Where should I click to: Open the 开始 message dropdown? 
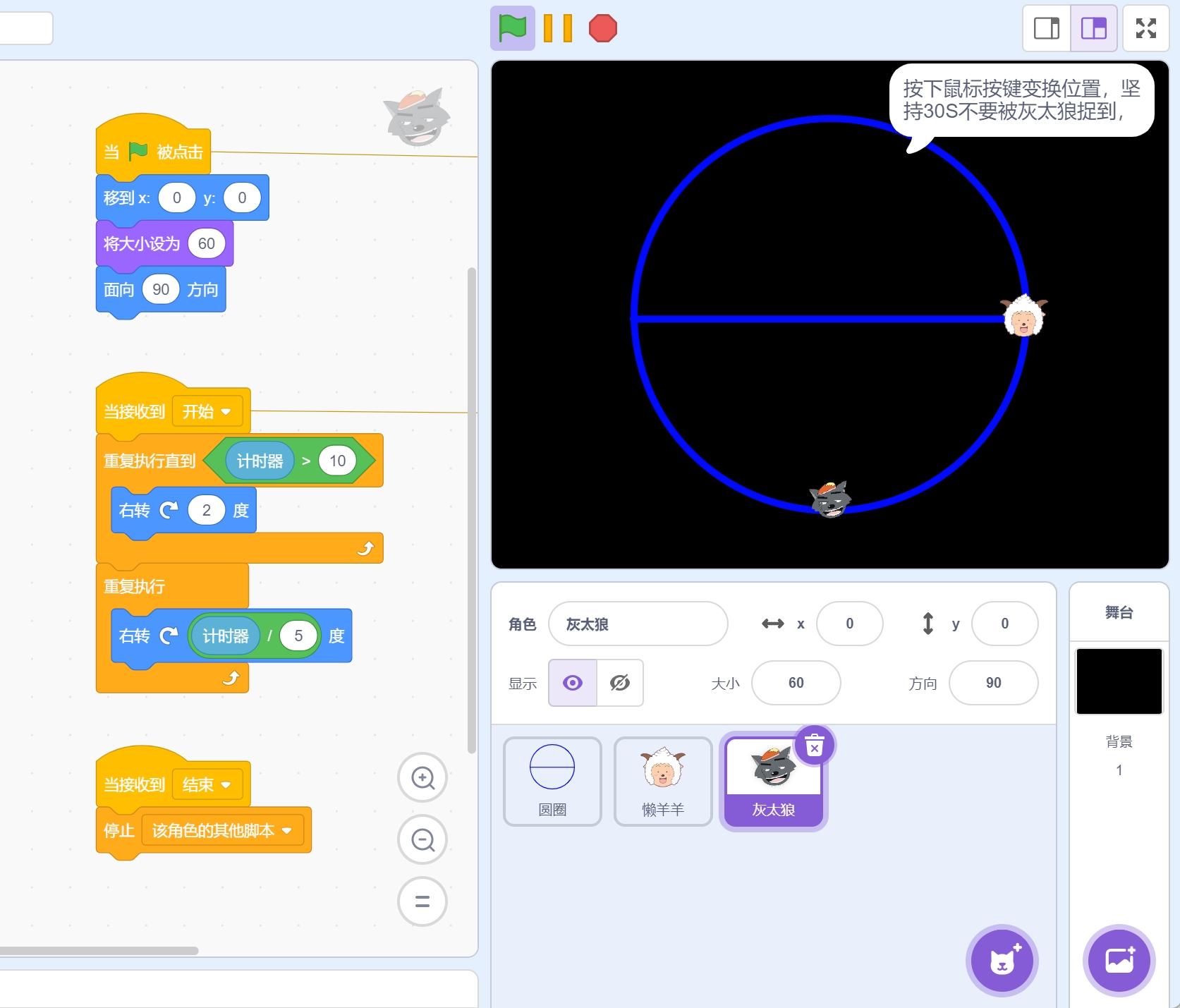point(226,412)
